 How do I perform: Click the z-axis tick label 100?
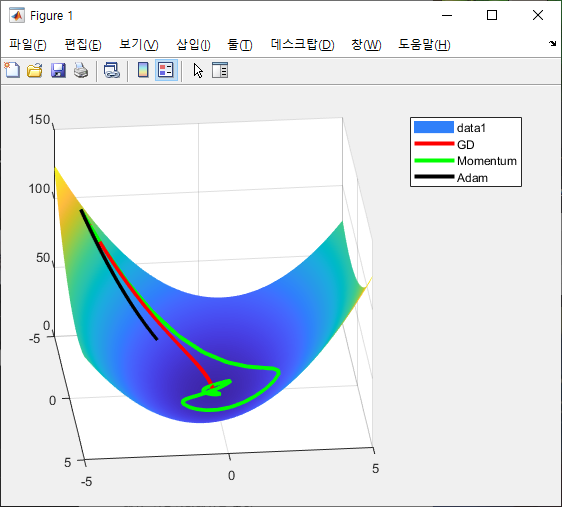coord(39,188)
